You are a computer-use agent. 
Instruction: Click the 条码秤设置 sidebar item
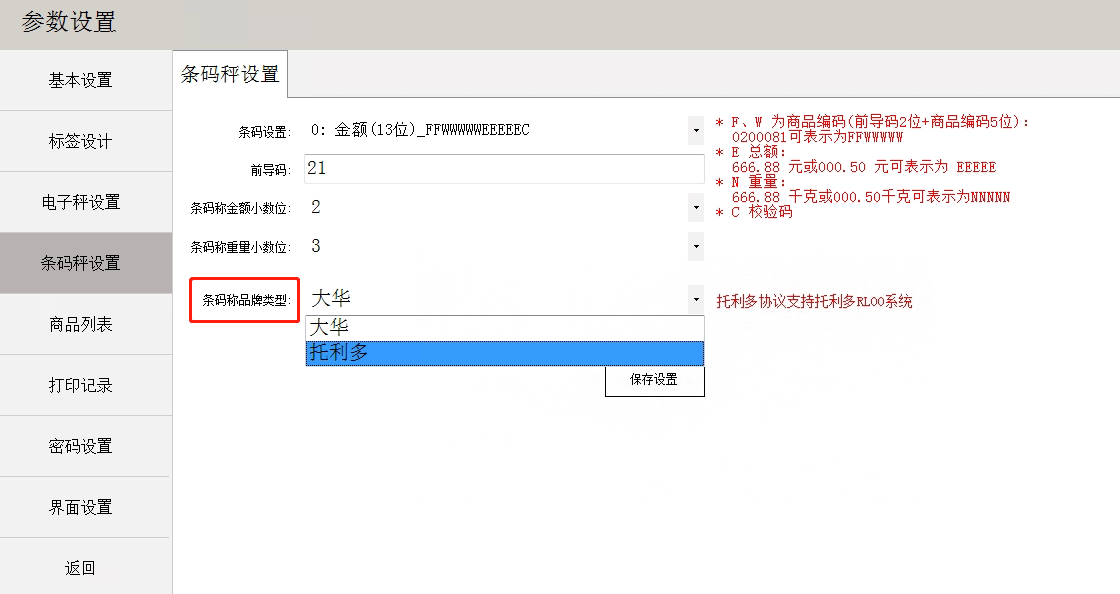click(x=80, y=264)
